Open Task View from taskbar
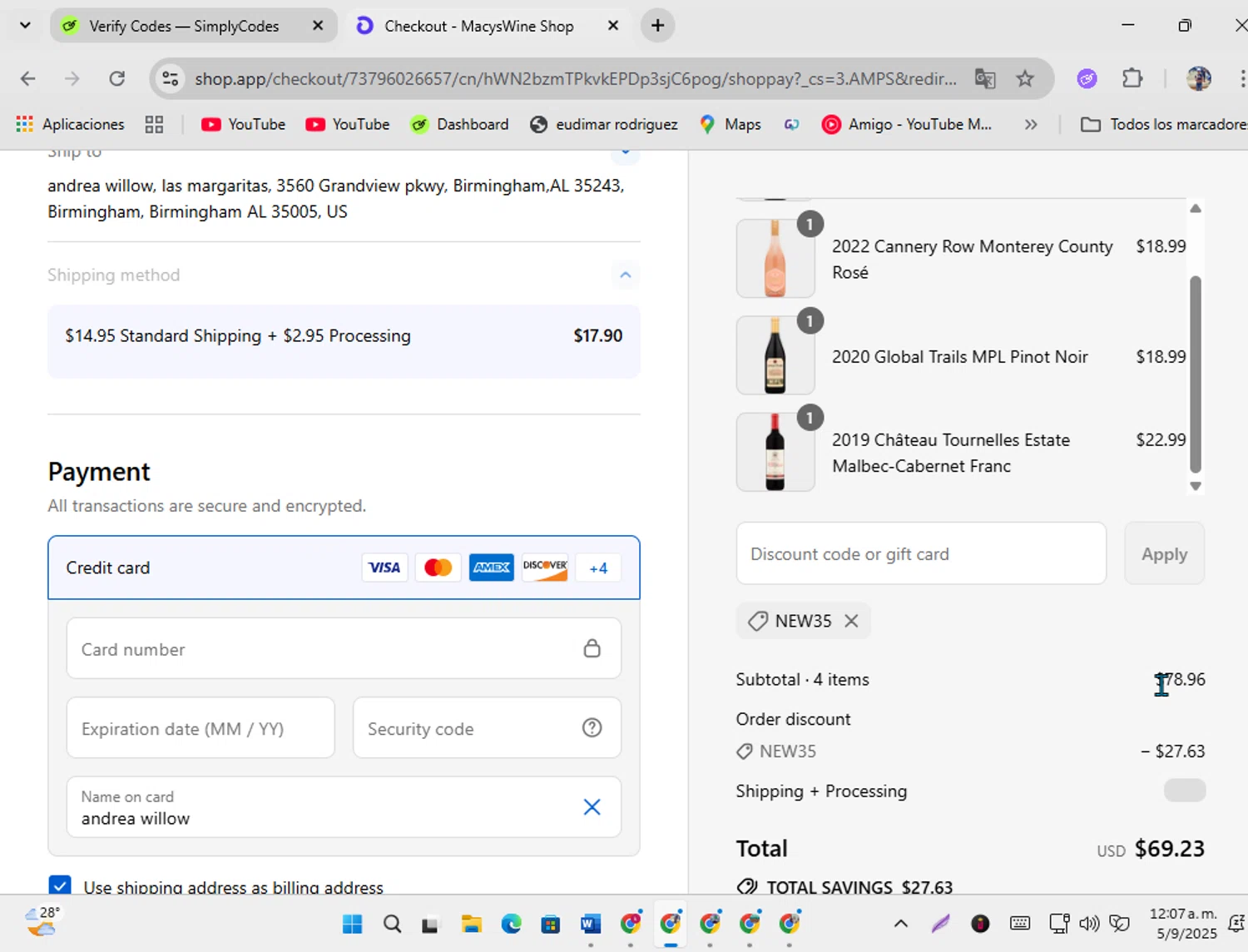This screenshot has width=1248, height=952. [x=430, y=924]
